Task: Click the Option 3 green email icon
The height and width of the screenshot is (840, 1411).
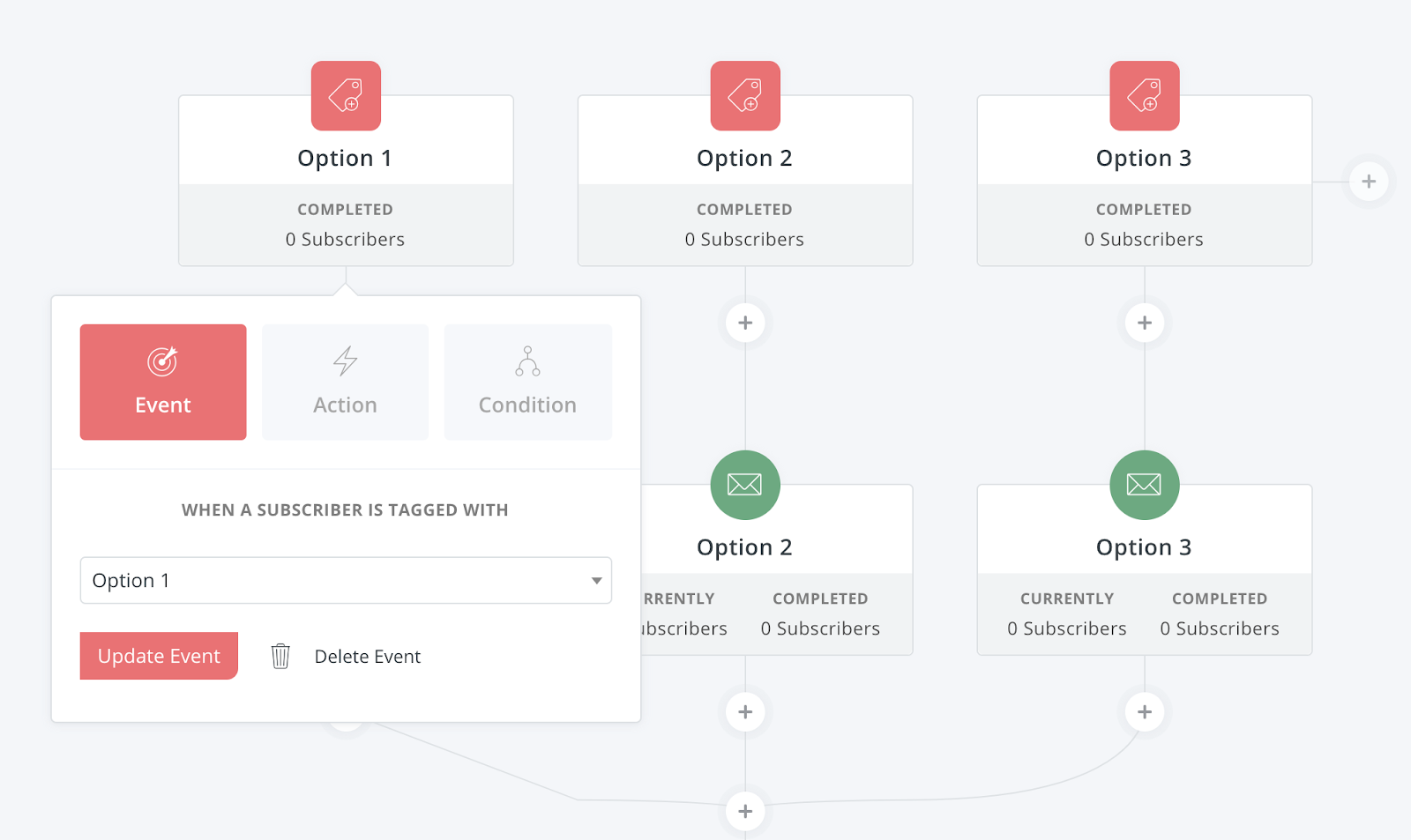Action: click(1145, 485)
